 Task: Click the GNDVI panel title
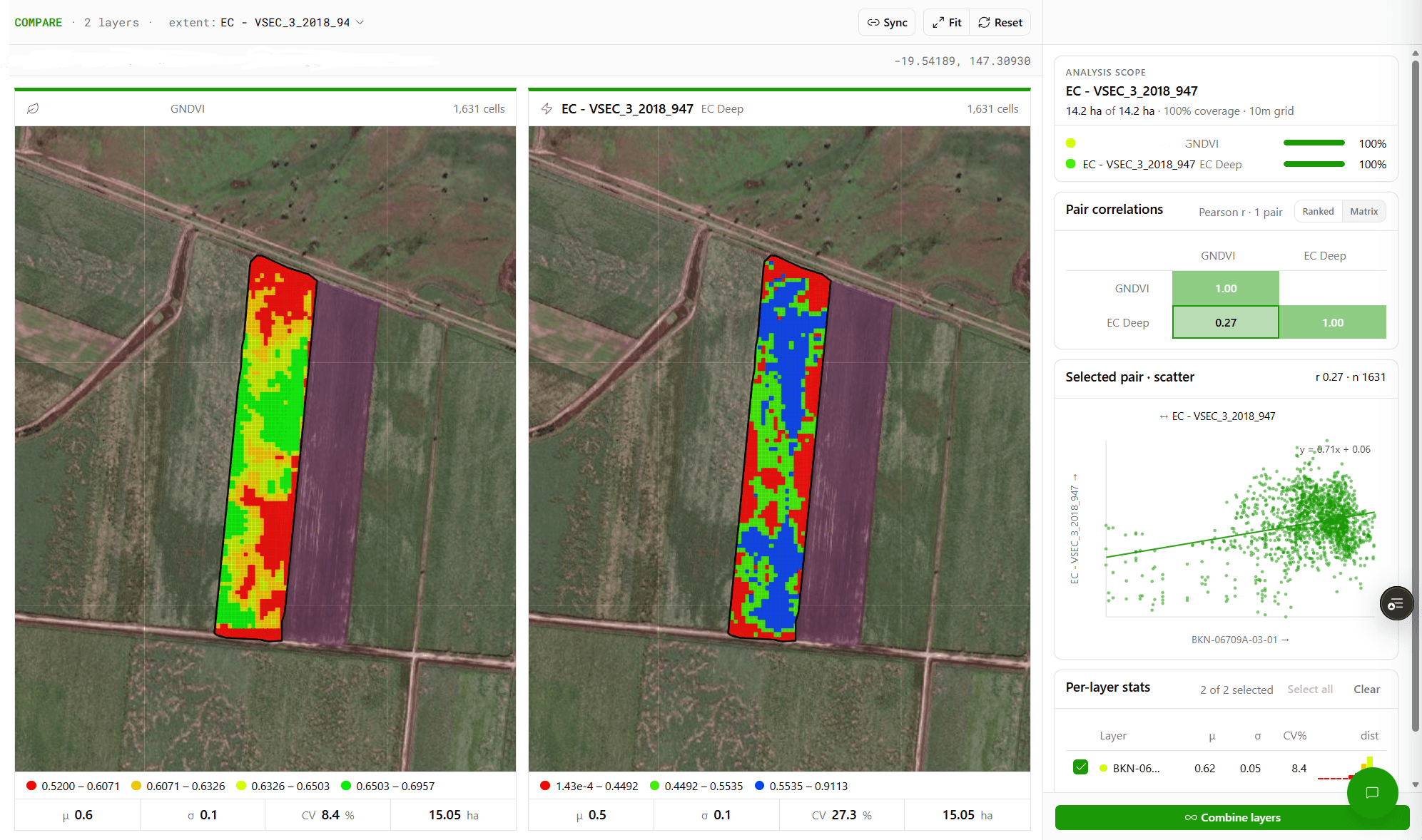(188, 108)
